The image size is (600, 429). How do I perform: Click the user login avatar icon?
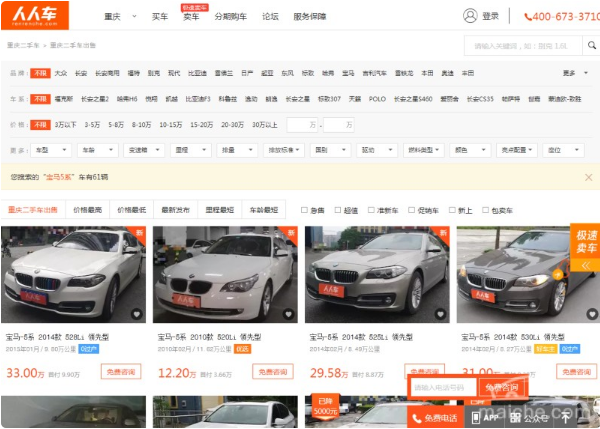(x=470, y=16)
